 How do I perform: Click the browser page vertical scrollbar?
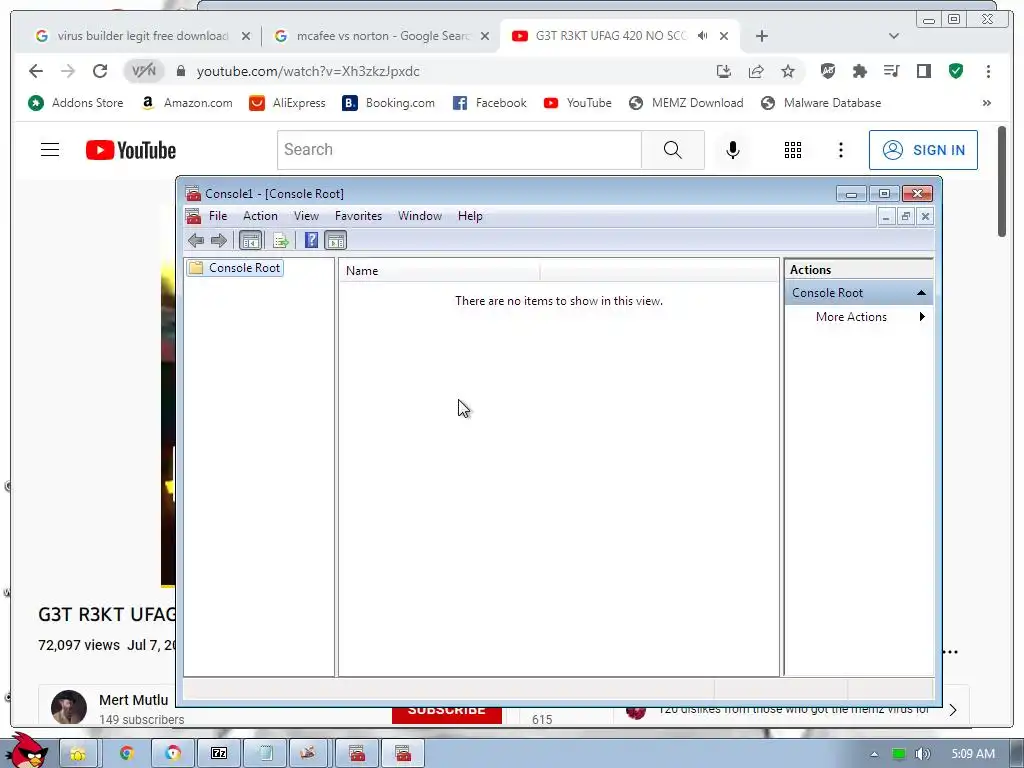coord(1002,182)
